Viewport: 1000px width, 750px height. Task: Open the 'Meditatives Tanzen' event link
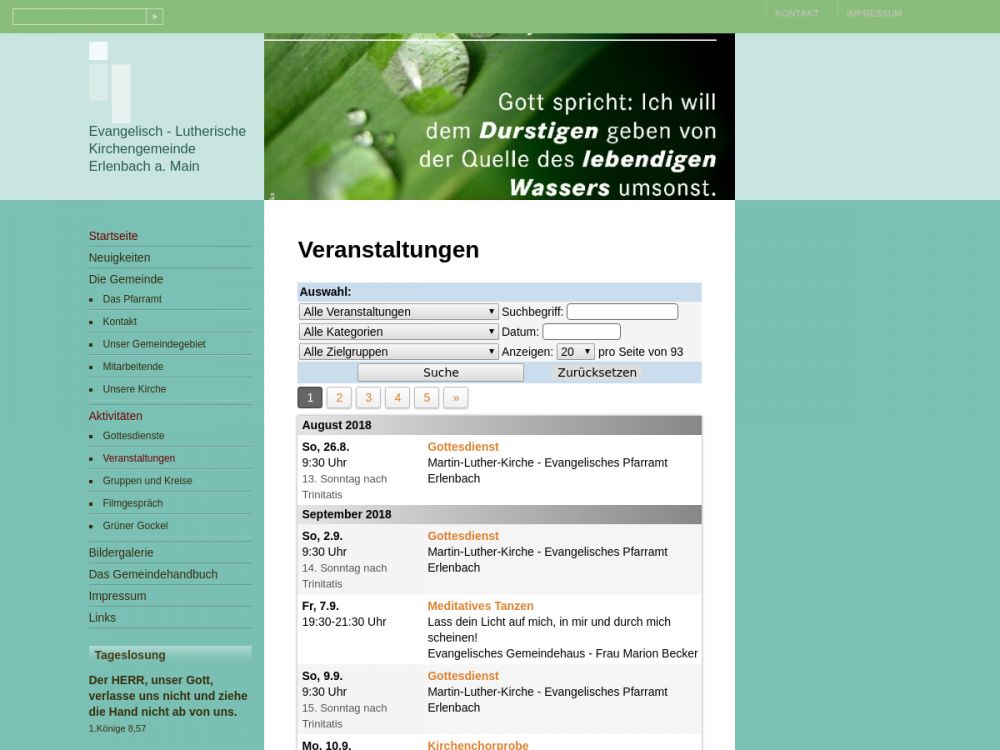(480, 606)
